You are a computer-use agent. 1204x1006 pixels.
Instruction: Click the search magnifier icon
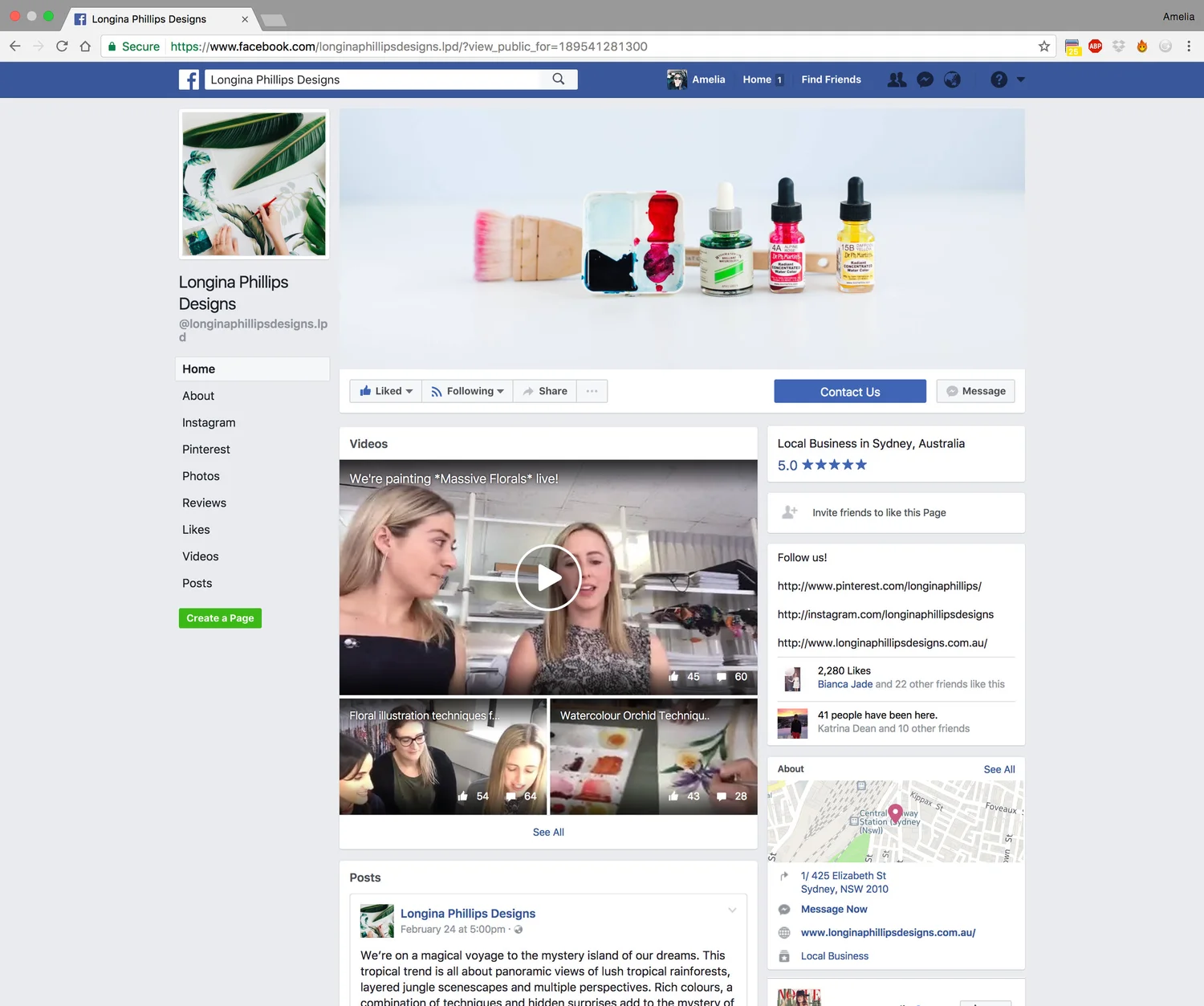(559, 79)
